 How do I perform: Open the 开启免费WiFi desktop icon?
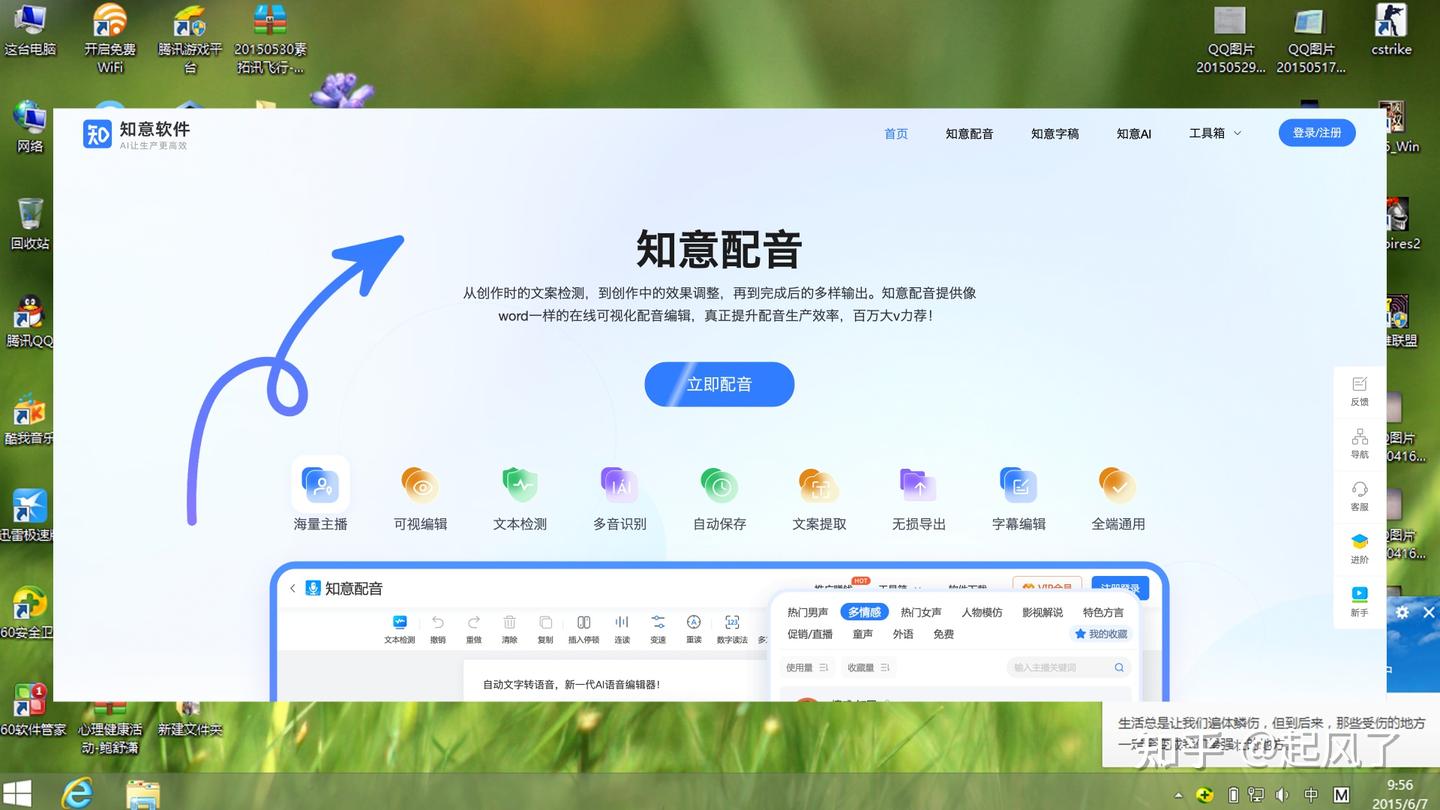point(110,38)
